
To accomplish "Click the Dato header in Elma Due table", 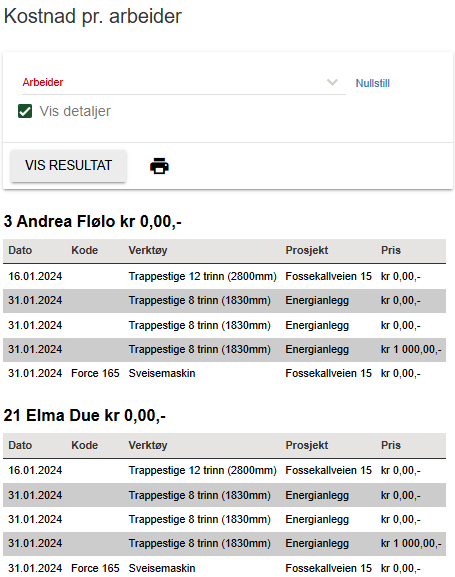I will [x=20, y=445].
